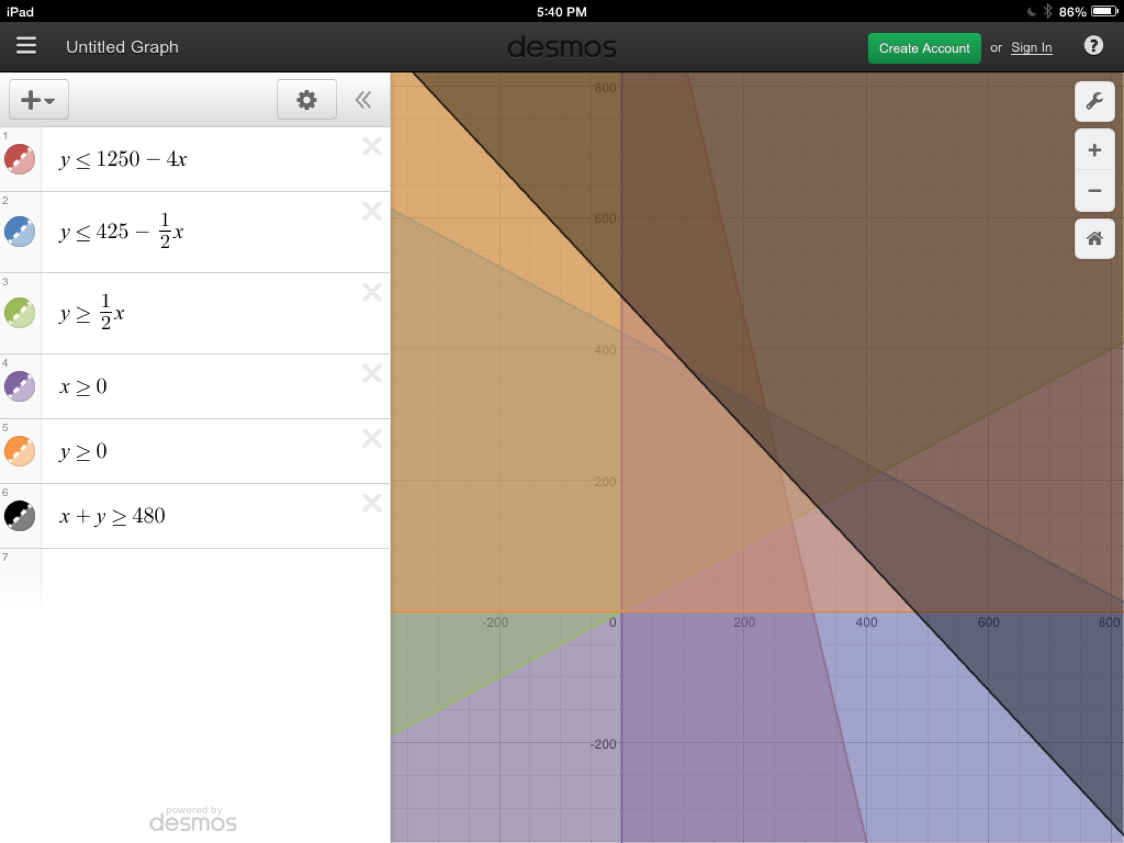
Task: Hide the red y ≤ 1250 − 4x graph
Action: [x=20, y=159]
